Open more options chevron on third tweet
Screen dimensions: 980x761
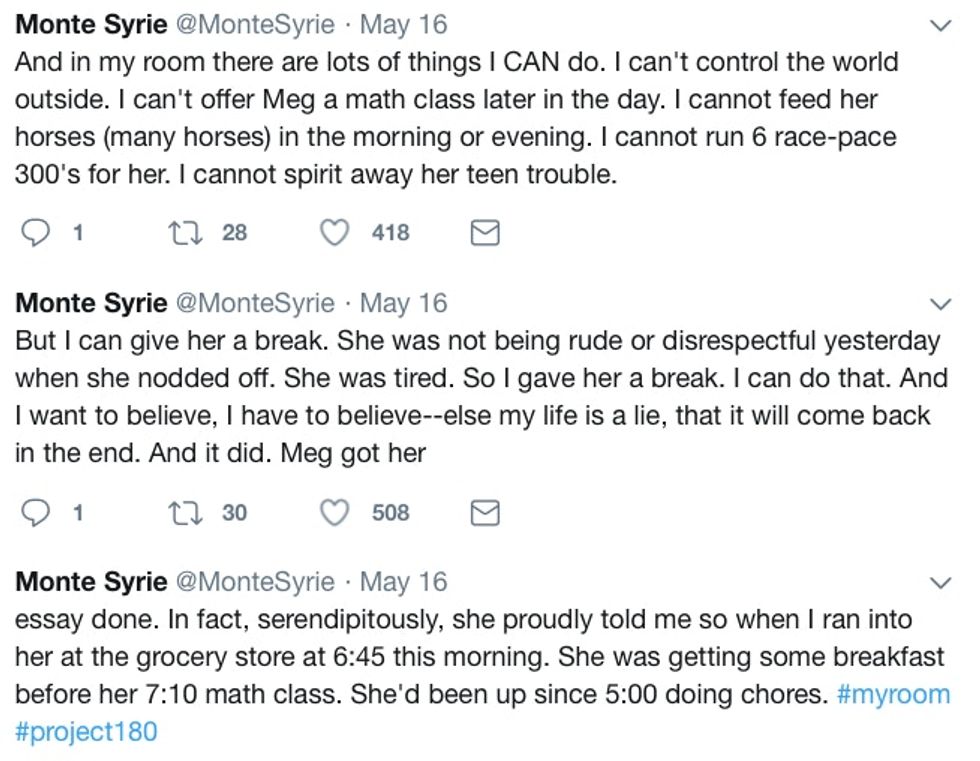(940, 582)
